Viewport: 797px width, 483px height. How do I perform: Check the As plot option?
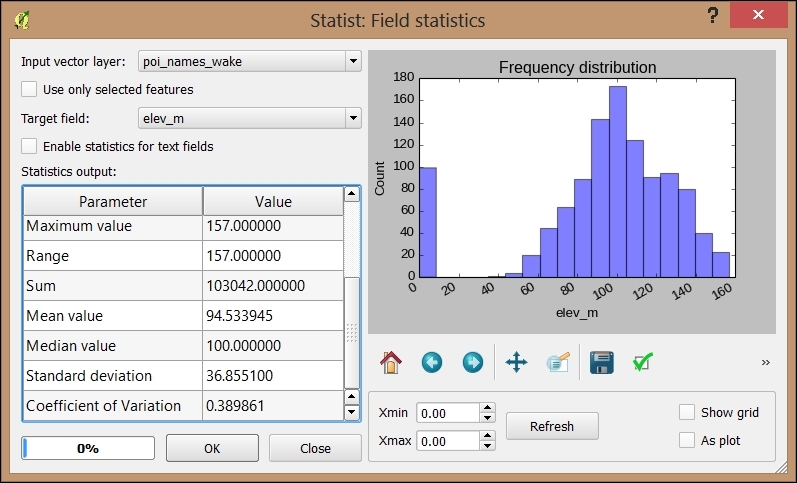pos(687,440)
